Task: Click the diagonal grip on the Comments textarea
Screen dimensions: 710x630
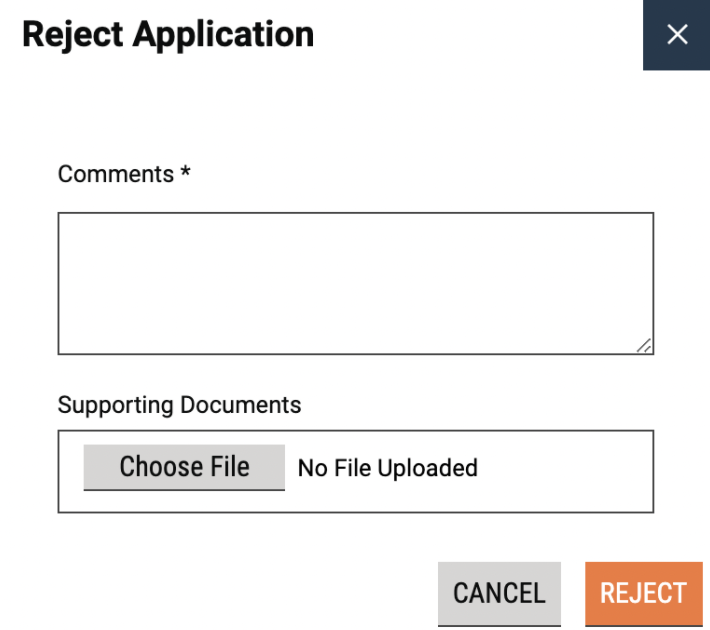Action: click(x=644, y=345)
